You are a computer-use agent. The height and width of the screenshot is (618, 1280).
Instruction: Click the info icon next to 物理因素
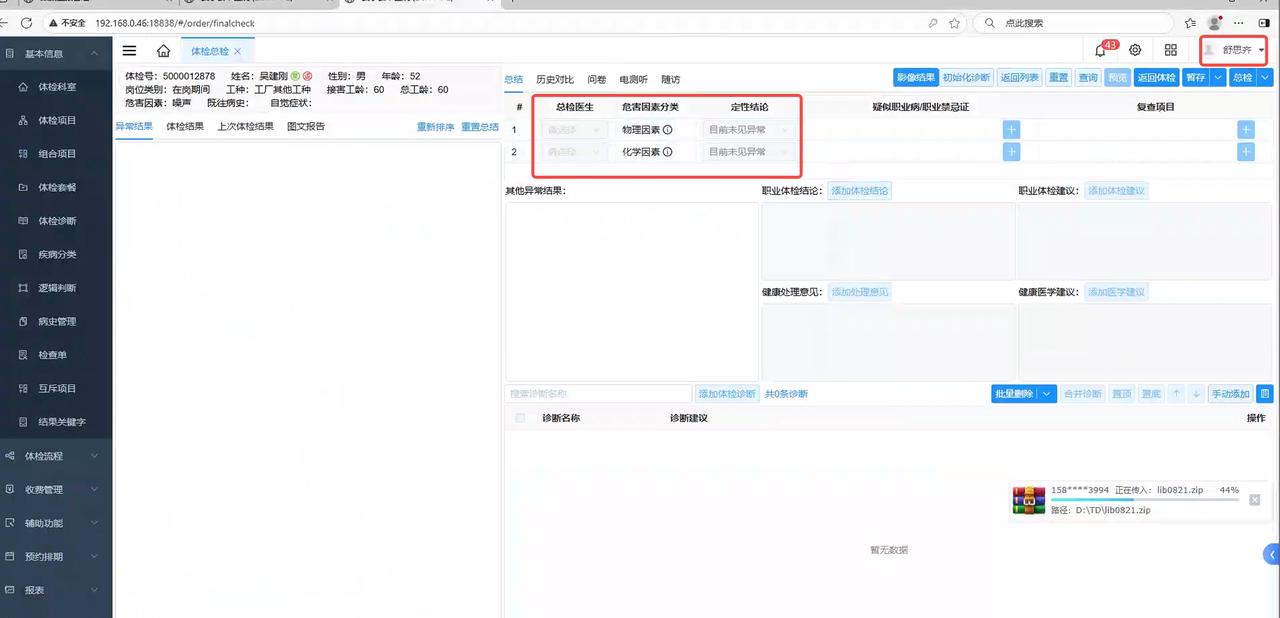click(x=667, y=130)
